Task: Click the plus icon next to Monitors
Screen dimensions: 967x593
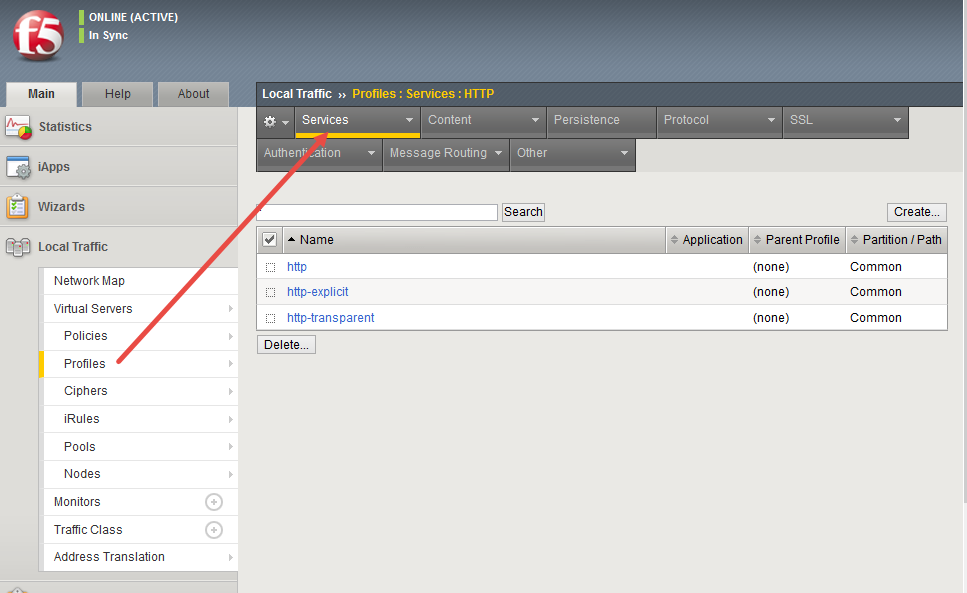Action: pos(215,501)
